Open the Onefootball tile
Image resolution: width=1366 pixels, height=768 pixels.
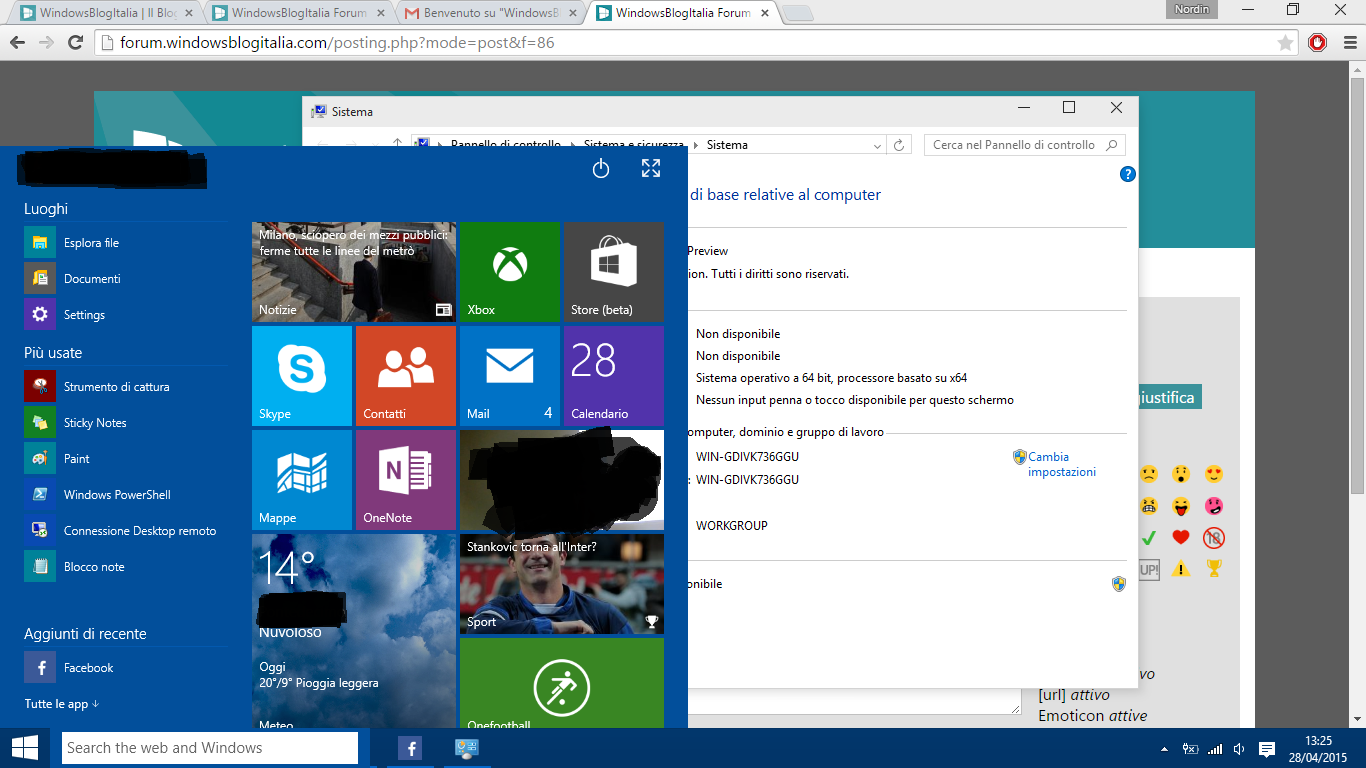tap(561, 683)
